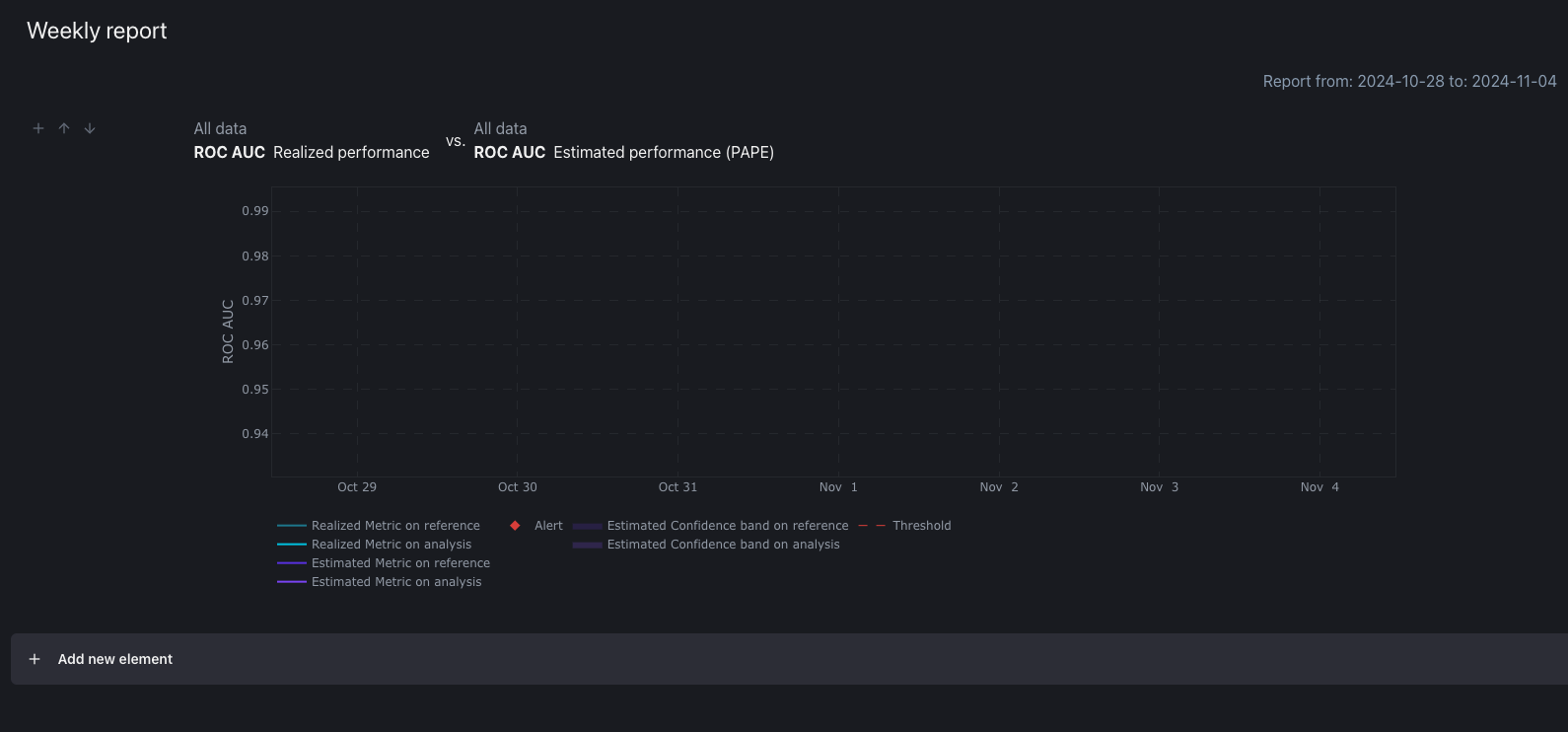Toggle Estimated Confidence band on reference

click(727, 526)
